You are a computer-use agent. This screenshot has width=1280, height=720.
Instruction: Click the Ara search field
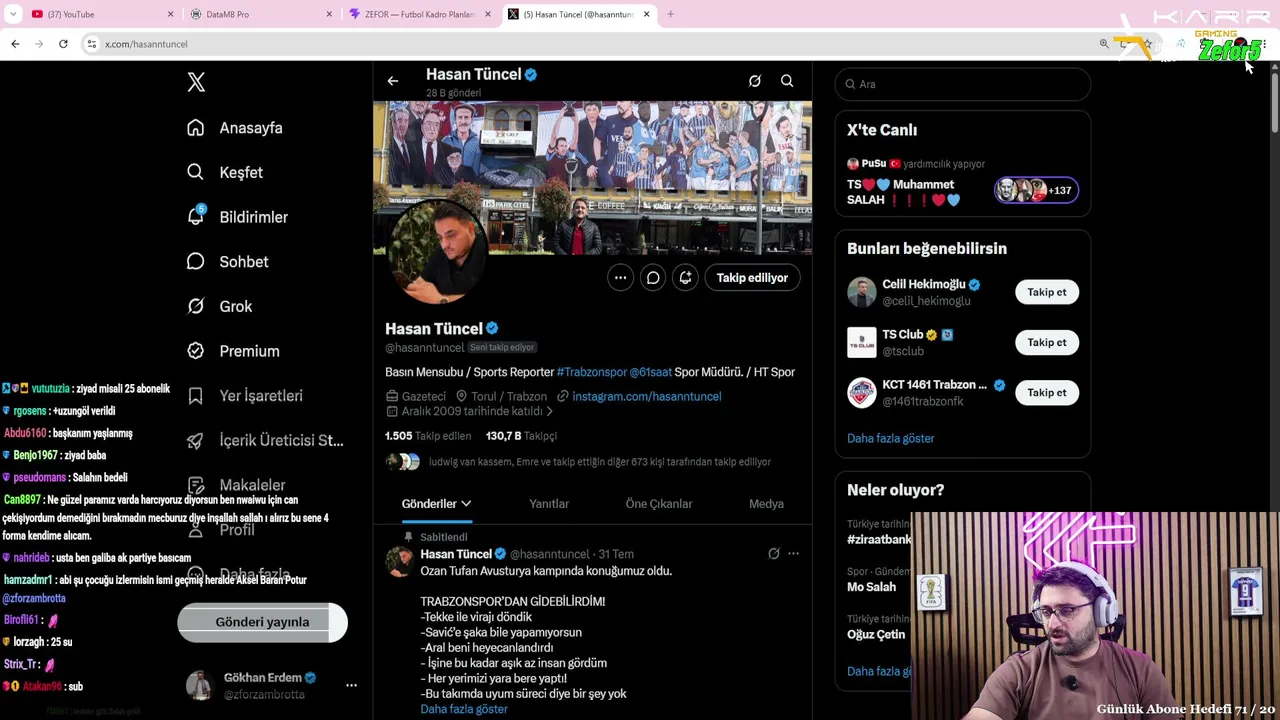click(x=962, y=84)
